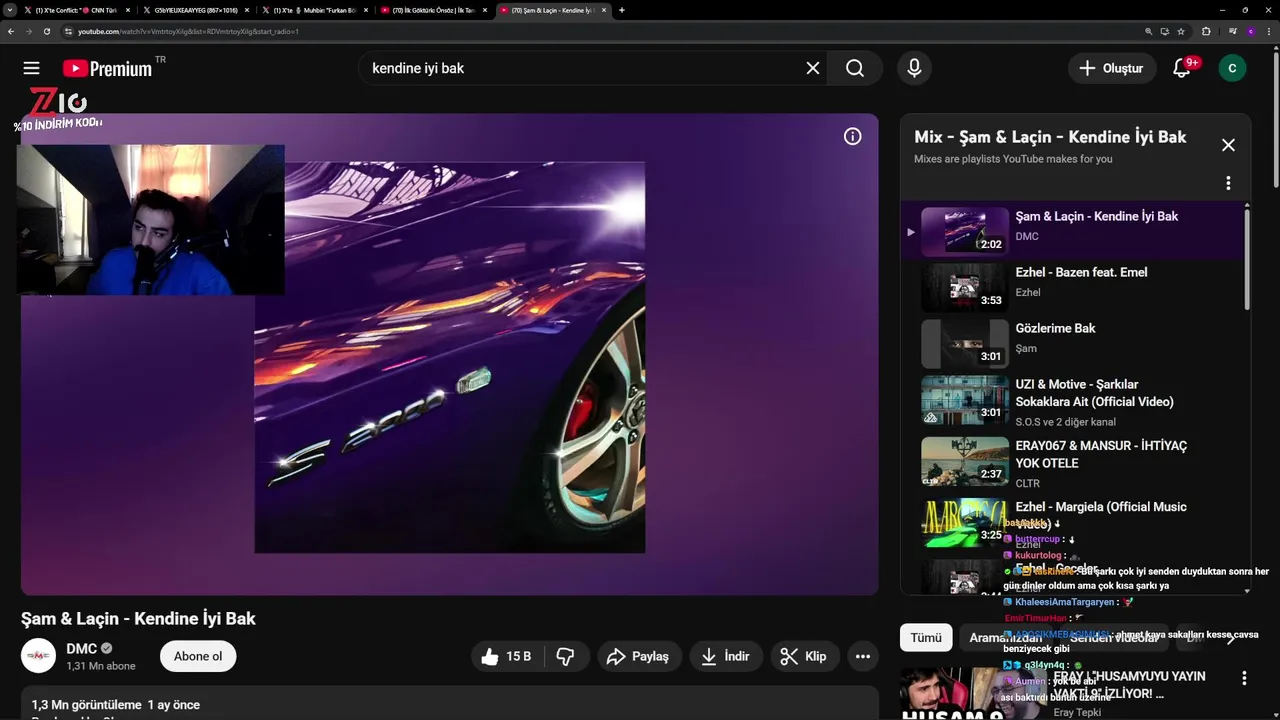The width and height of the screenshot is (1280, 720).
Task: Open the tab search dropdown arrow
Action: pyautogui.click(x=10, y=10)
